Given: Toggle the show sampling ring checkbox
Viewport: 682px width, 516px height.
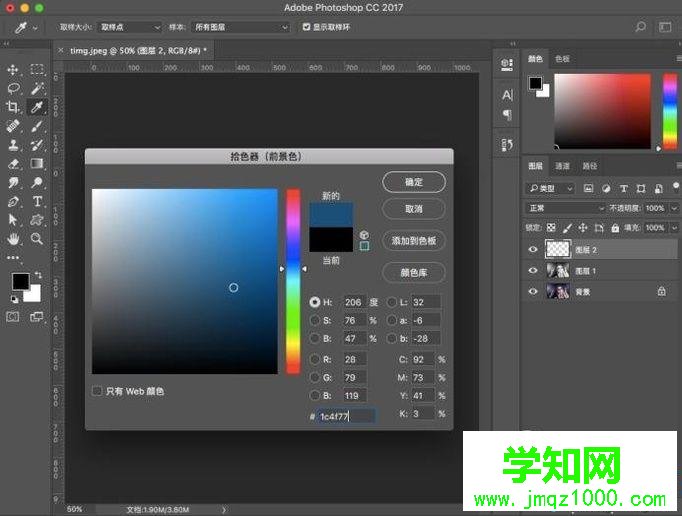Looking at the screenshot, I should tap(306, 27).
